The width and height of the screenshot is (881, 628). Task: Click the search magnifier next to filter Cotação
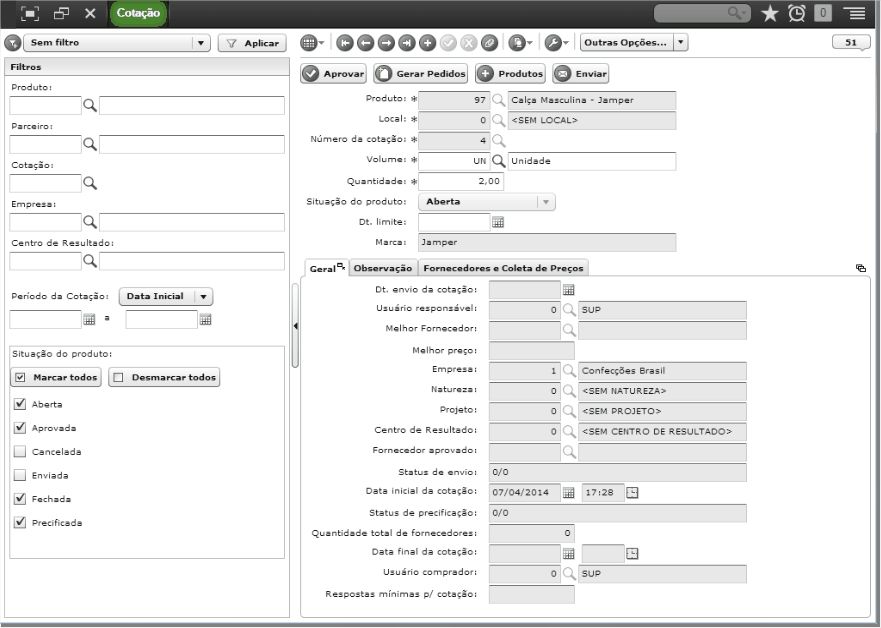(90, 183)
